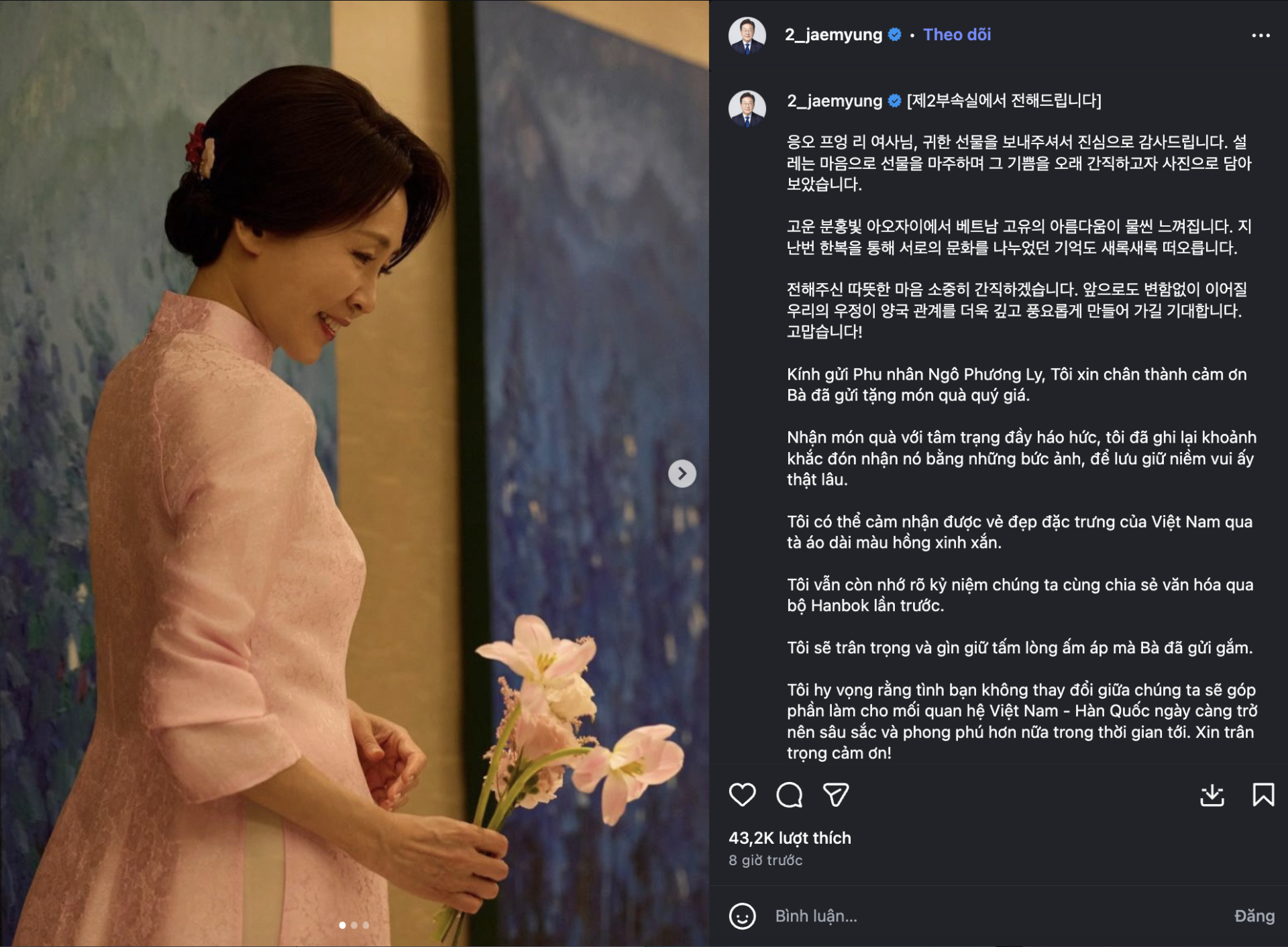Click header profile avatar of 2_jaemyung
Viewport: 1288px width, 947px height.
point(747,35)
